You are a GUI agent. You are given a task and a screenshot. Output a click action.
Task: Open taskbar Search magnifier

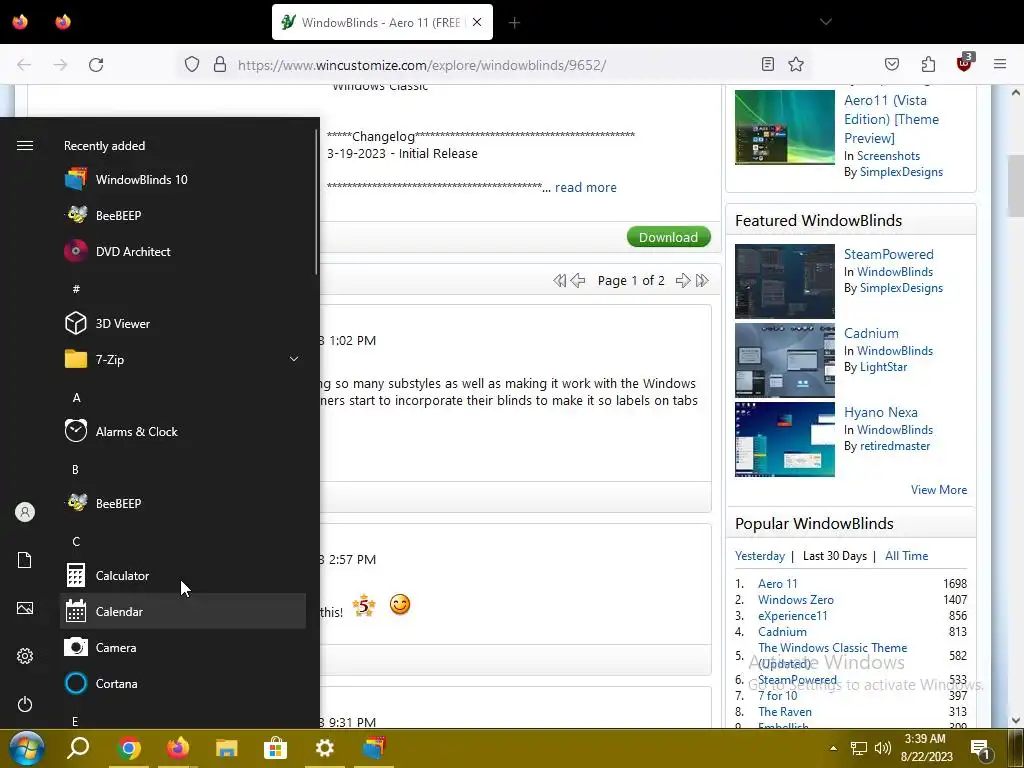(78, 748)
